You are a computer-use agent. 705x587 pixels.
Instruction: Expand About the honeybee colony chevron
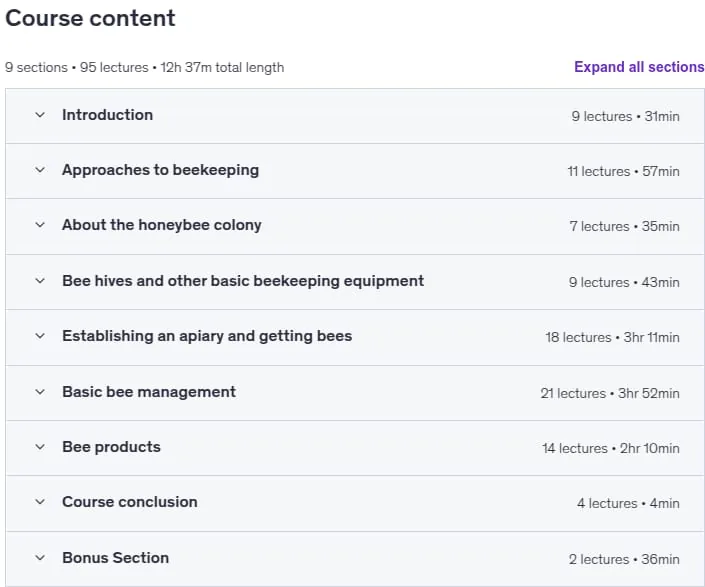pyautogui.click(x=40, y=225)
